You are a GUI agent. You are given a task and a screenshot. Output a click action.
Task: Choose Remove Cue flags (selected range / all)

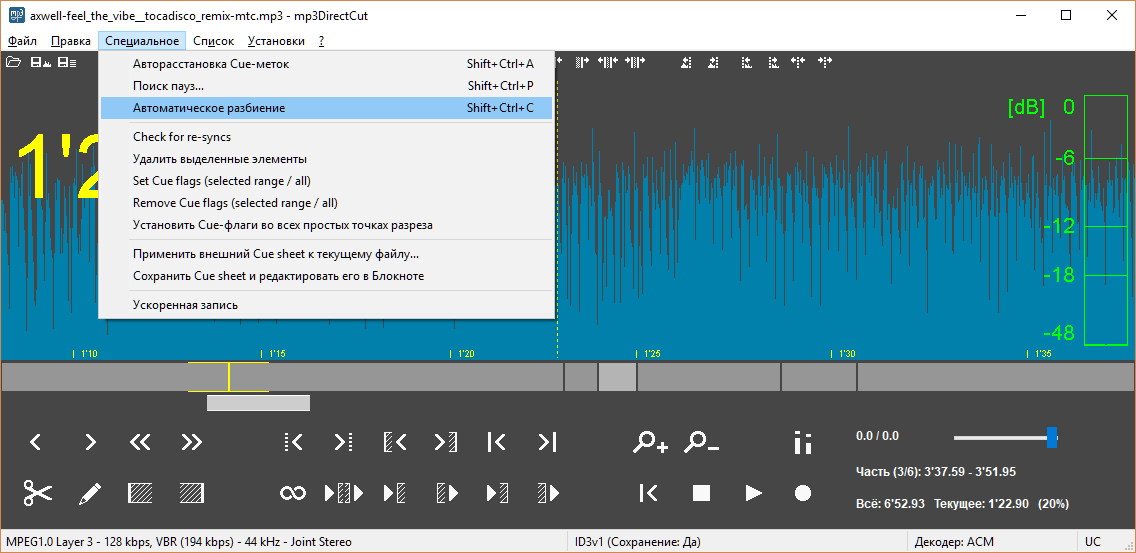326,203
